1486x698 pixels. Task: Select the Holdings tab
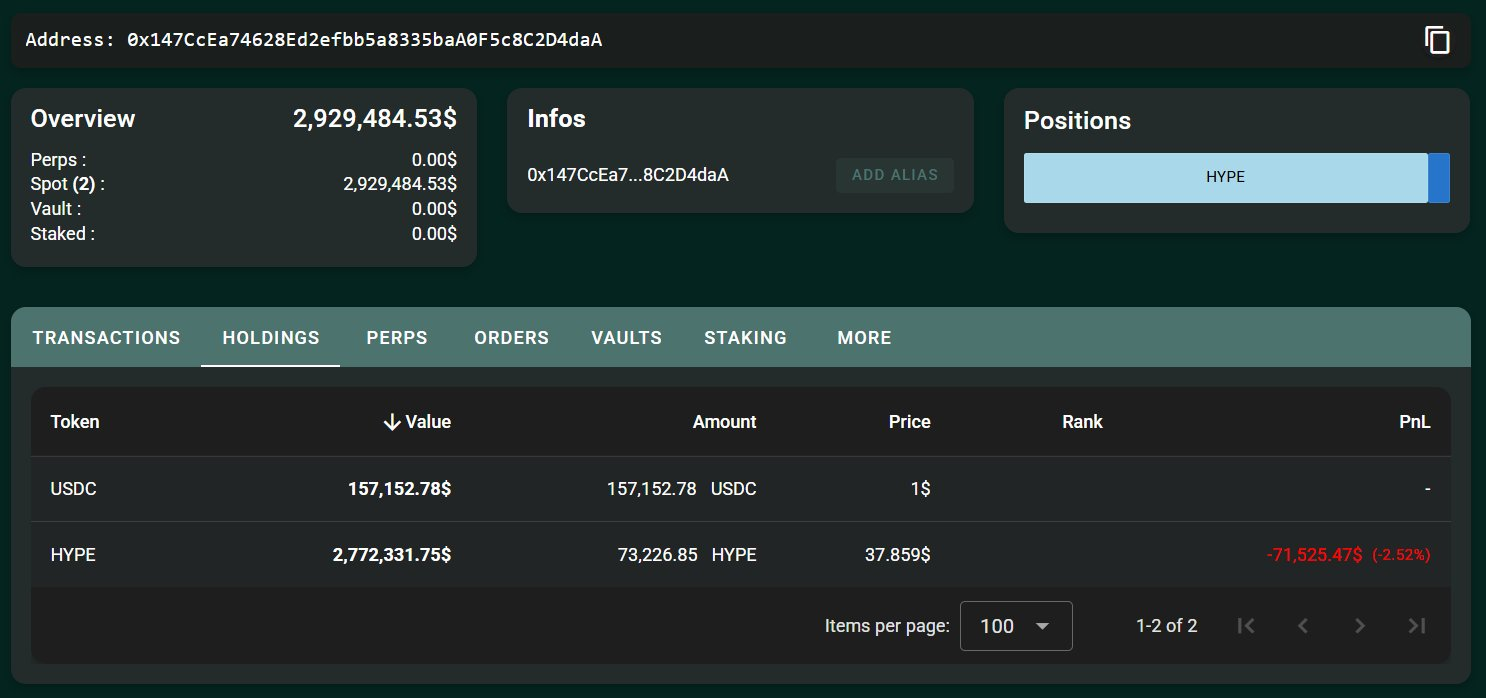(271, 338)
